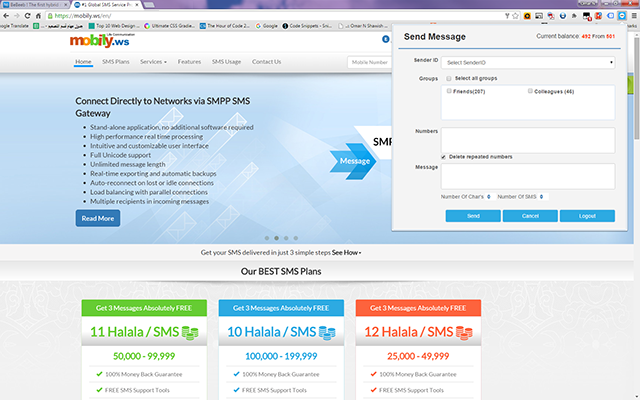Click the blue circle icon beside Mobile Number field

click(x=385, y=39)
